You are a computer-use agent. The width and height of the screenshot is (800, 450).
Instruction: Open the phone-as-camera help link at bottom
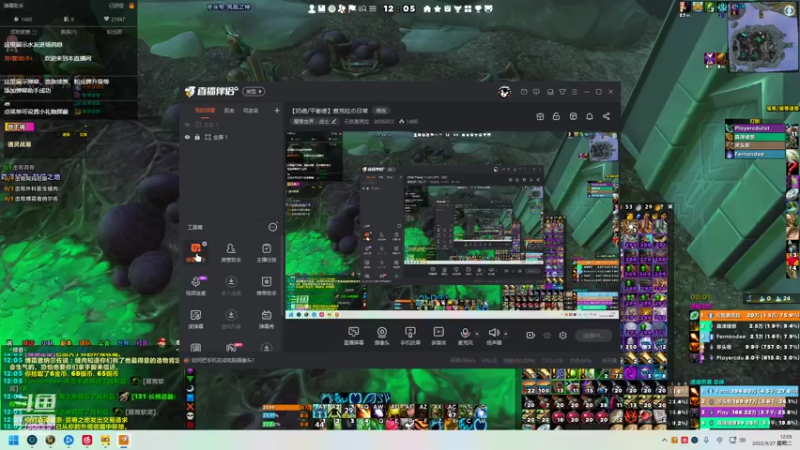(222, 360)
